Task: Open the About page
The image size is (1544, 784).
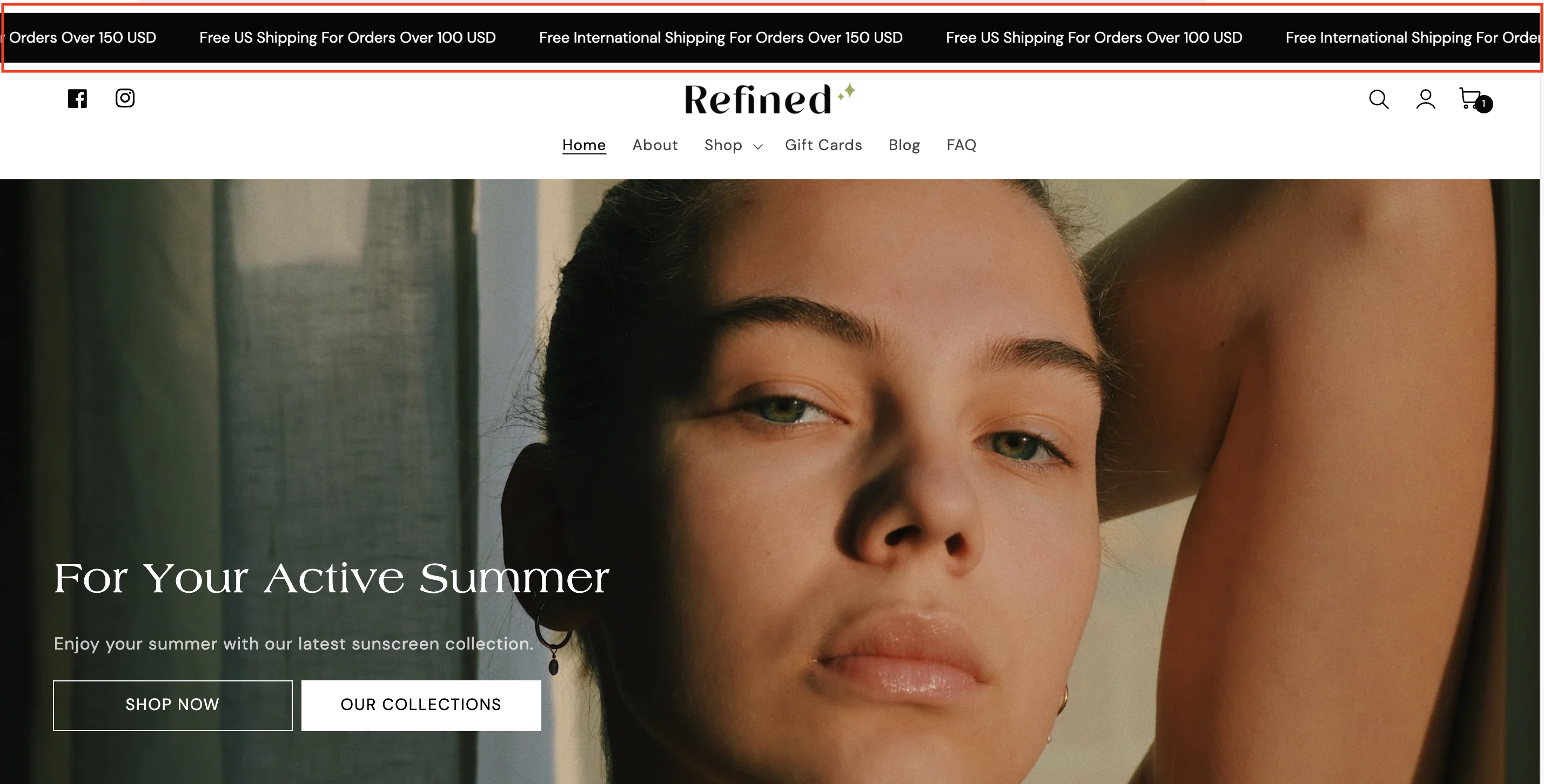Action: coord(655,145)
